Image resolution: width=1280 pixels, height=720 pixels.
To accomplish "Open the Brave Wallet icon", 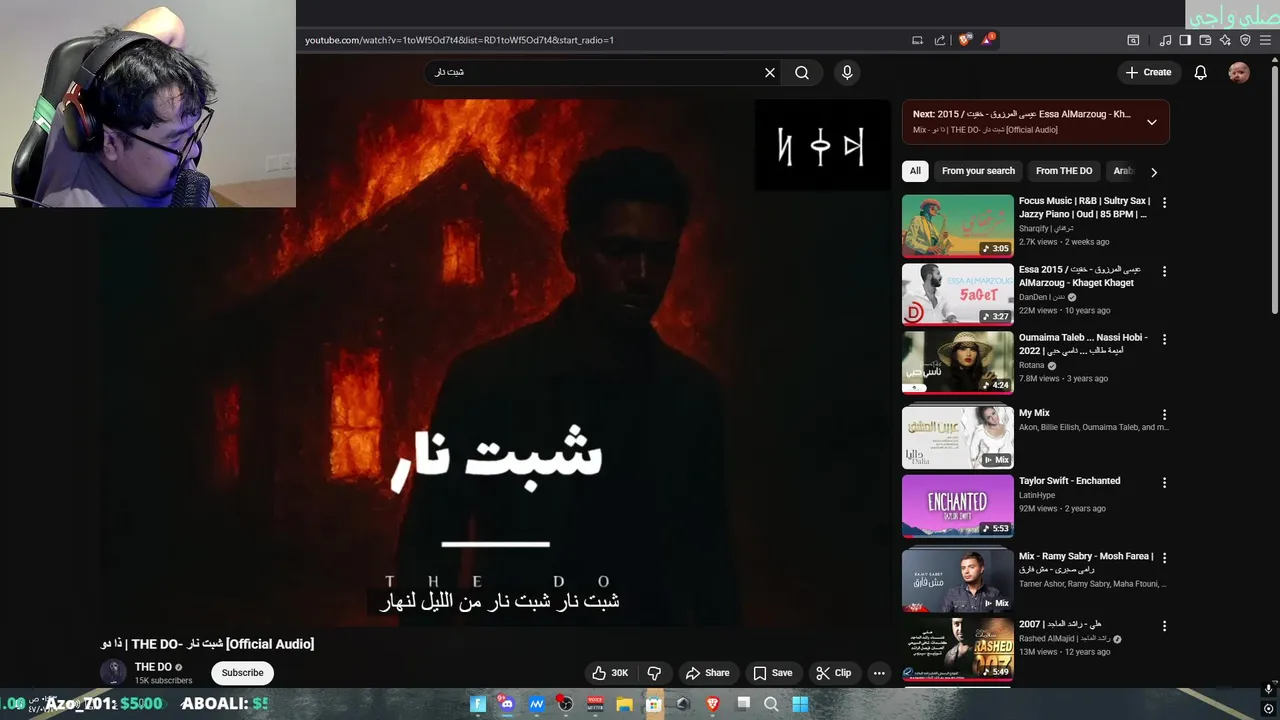I will point(1205,40).
